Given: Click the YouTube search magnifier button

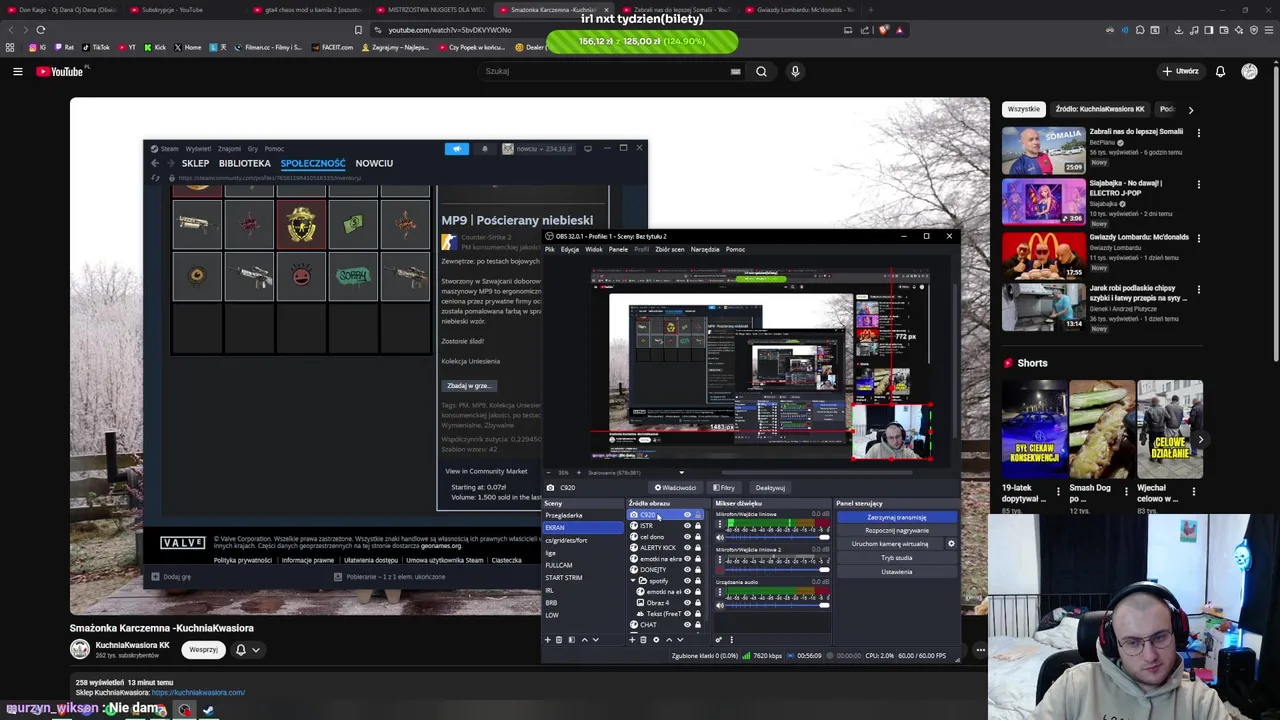Looking at the screenshot, I should point(761,71).
